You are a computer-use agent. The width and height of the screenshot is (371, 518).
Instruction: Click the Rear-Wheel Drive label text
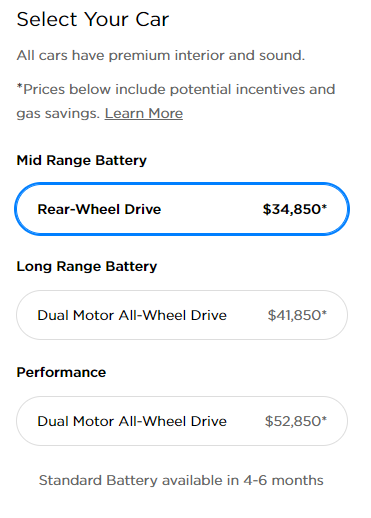pyautogui.click(x=99, y=209)
